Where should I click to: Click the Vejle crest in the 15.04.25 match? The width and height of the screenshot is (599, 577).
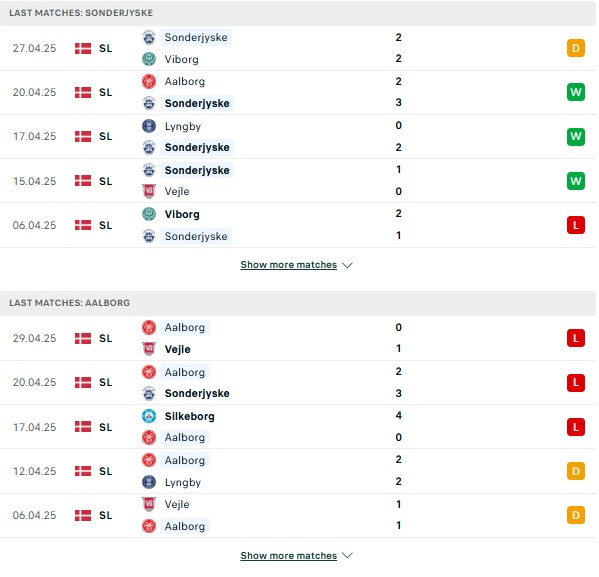tap(149, 191)
